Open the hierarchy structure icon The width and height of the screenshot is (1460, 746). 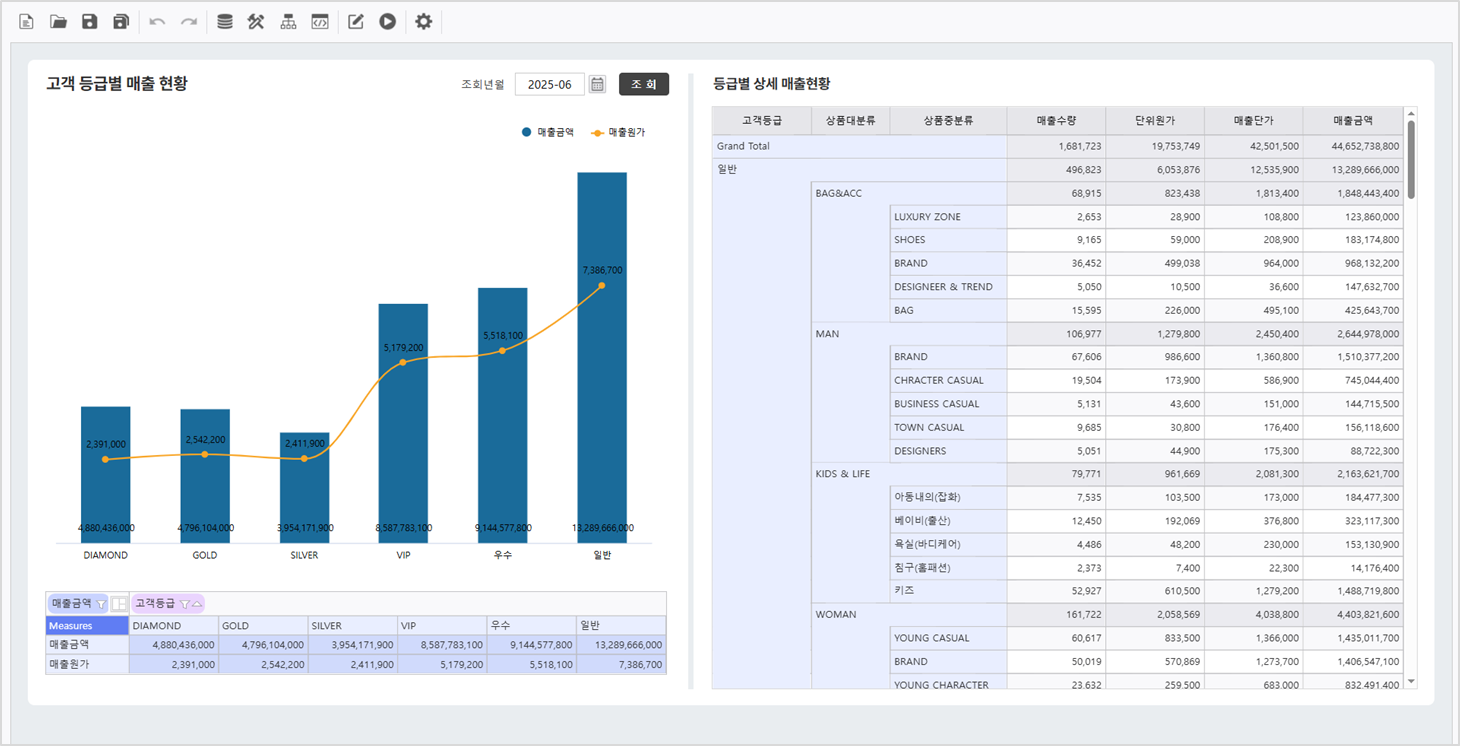(x=288, y=21)
